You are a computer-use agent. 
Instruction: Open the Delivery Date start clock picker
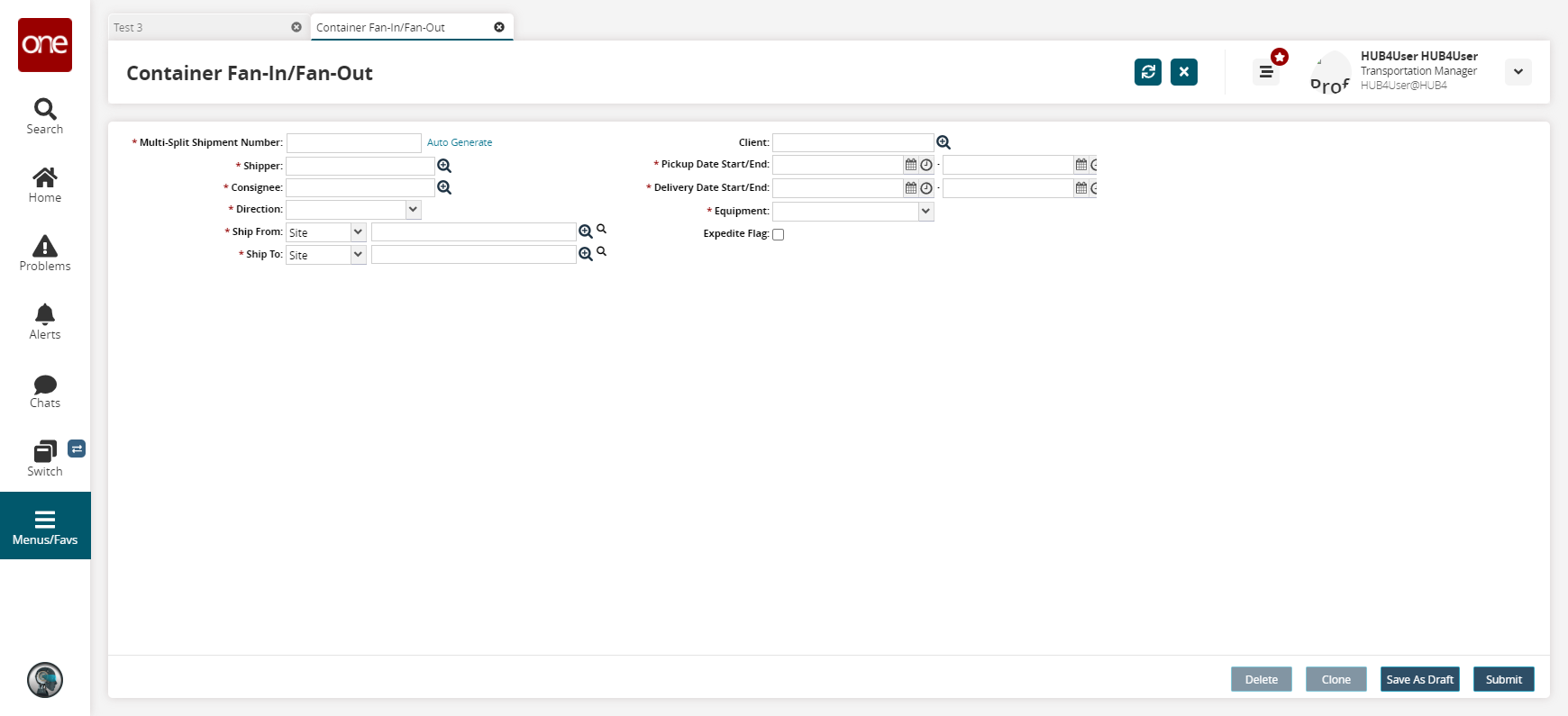(x=925, y=188)
